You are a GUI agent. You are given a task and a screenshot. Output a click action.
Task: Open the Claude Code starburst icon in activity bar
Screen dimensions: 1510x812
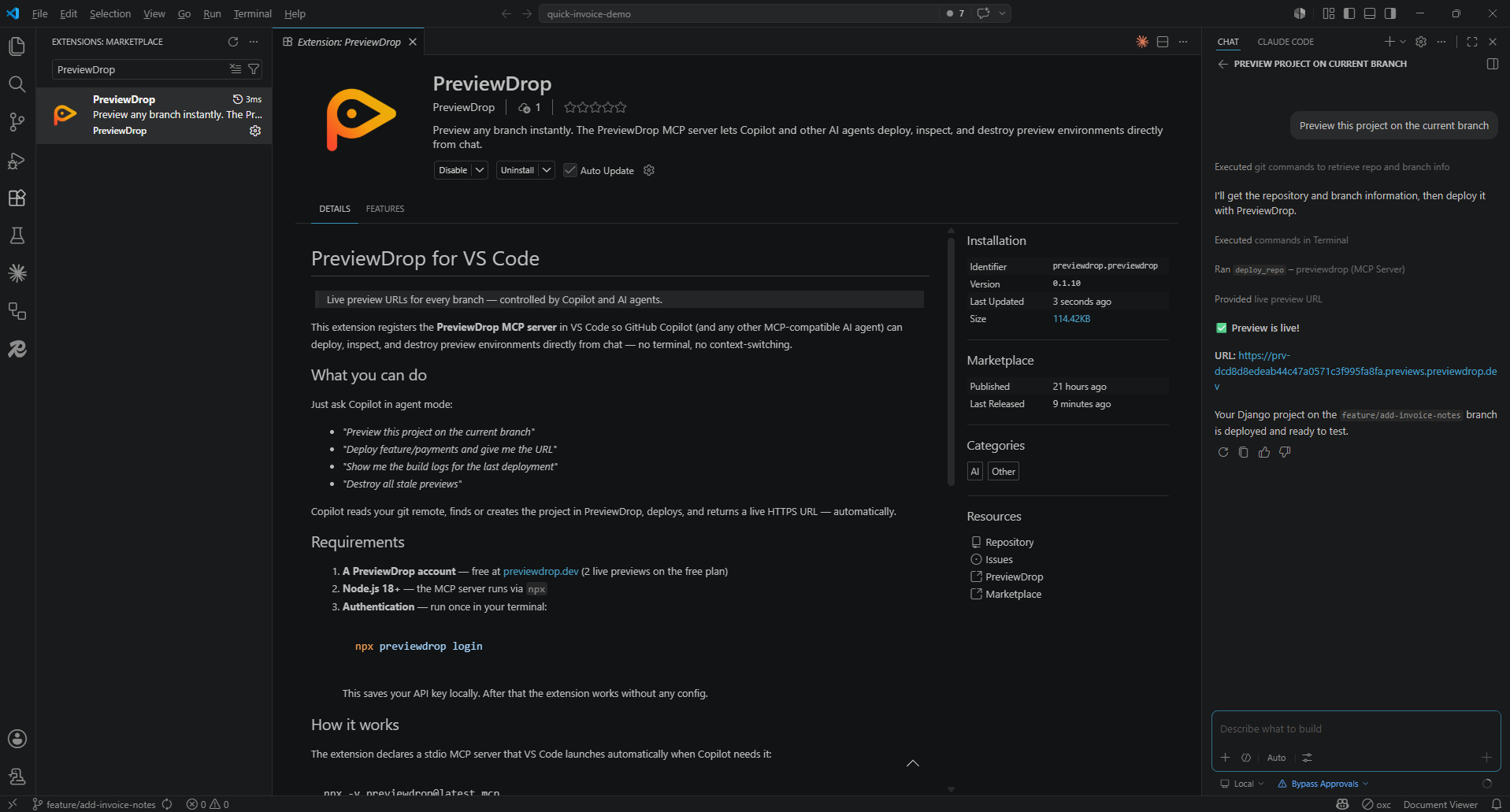coord(17,273)
